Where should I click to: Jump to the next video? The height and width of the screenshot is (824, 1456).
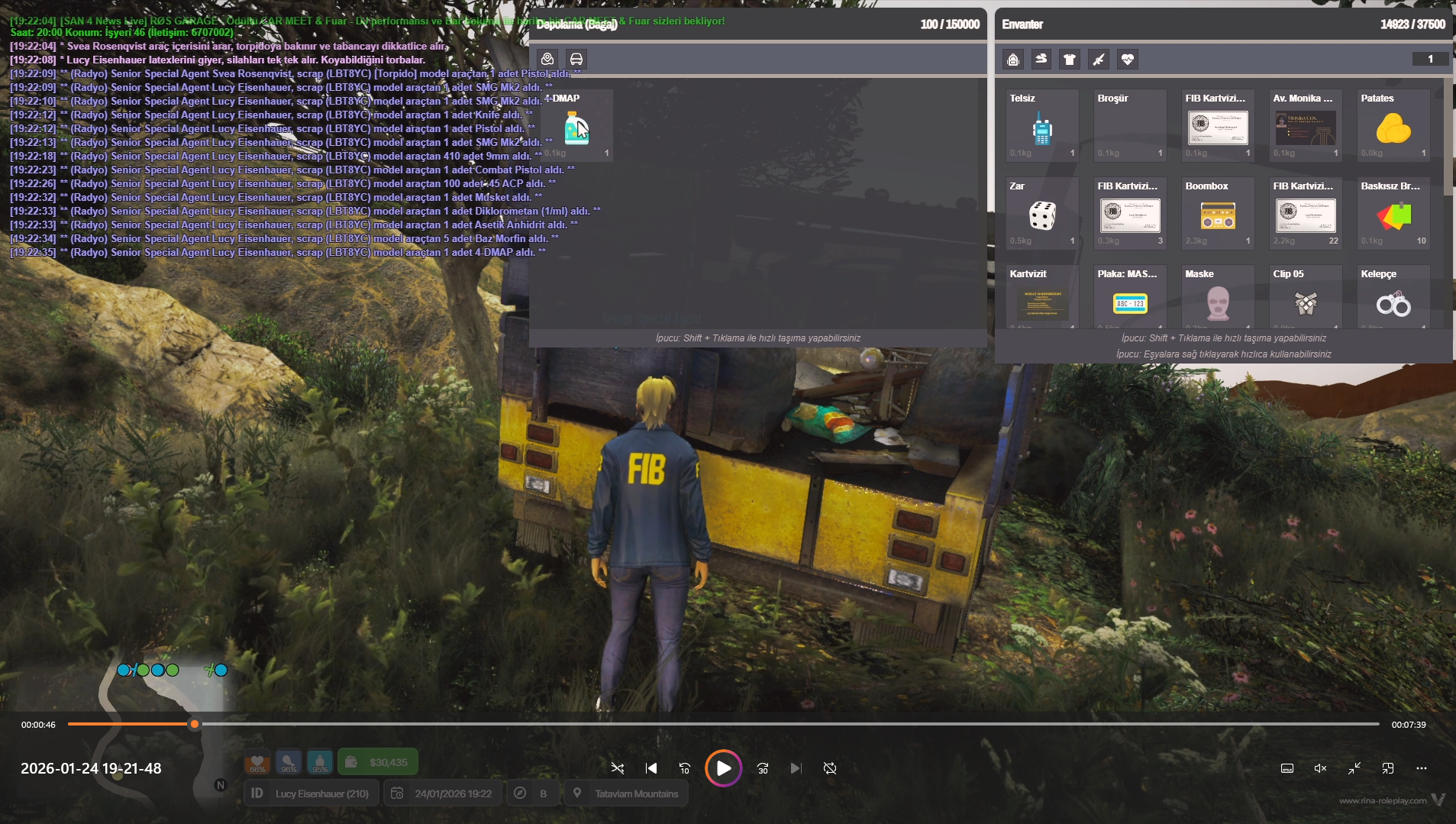(x=796, y=768)
